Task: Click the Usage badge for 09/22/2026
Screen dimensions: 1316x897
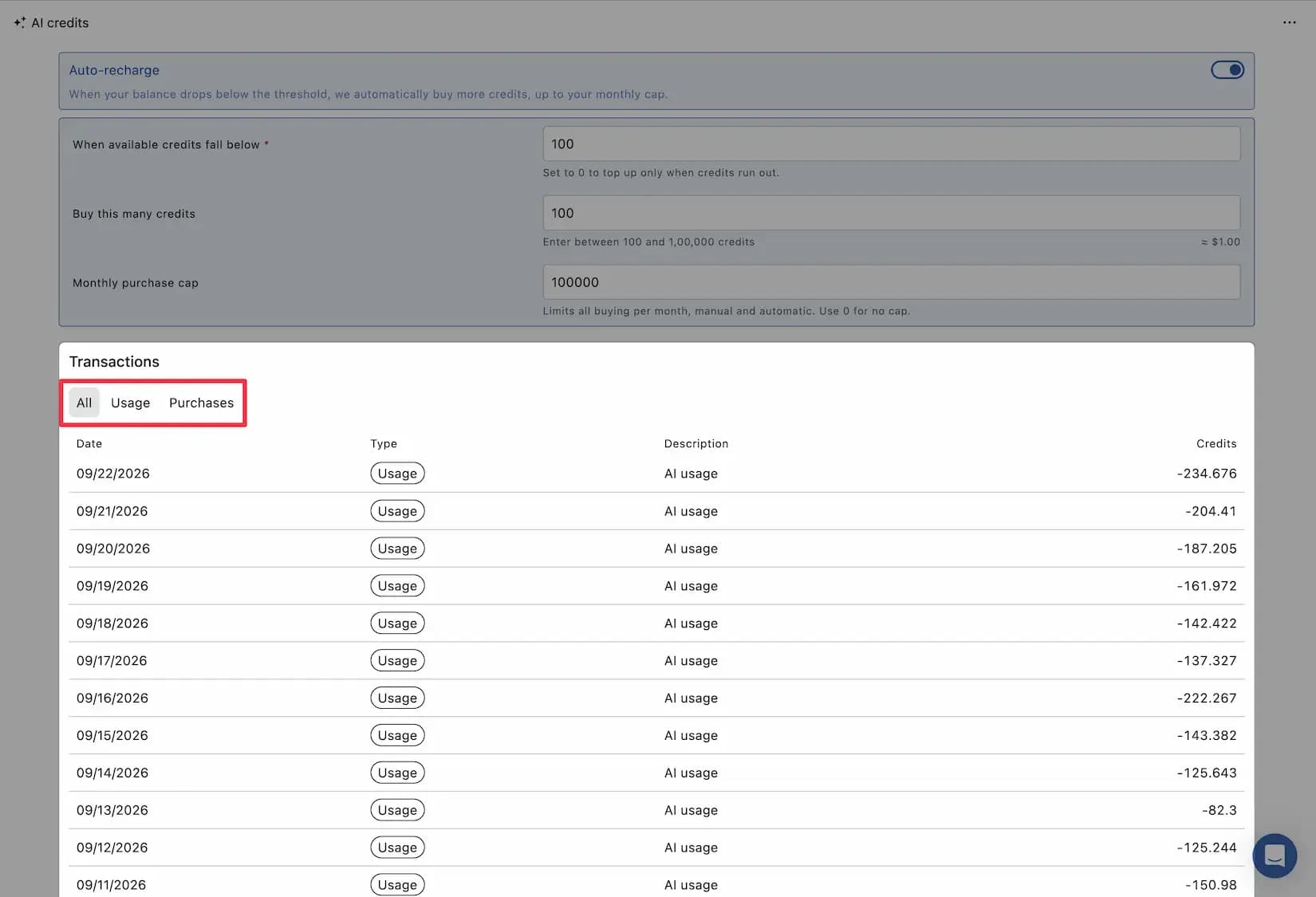Action: point(397,474)
